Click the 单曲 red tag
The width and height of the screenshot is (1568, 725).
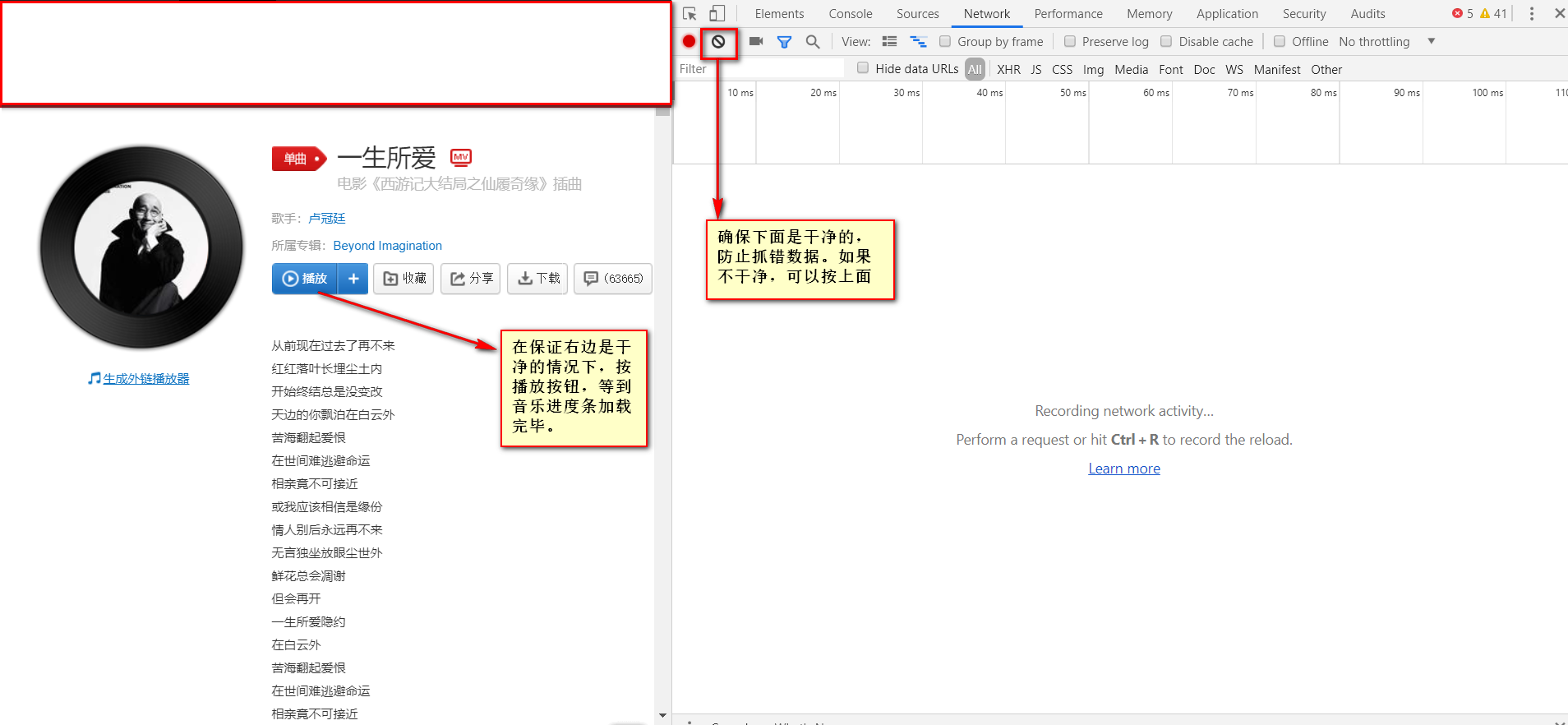[x=299, y=159]
